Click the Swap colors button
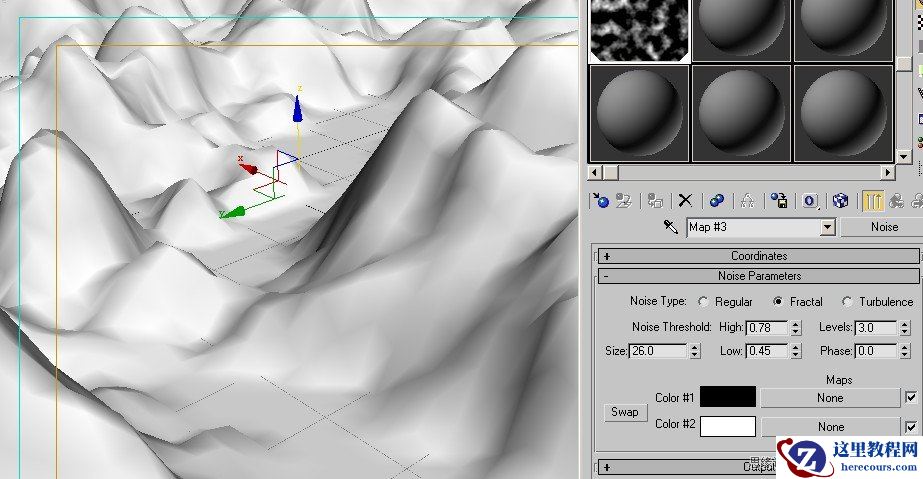This screenshot has height=479, width=923. point(625,412)
